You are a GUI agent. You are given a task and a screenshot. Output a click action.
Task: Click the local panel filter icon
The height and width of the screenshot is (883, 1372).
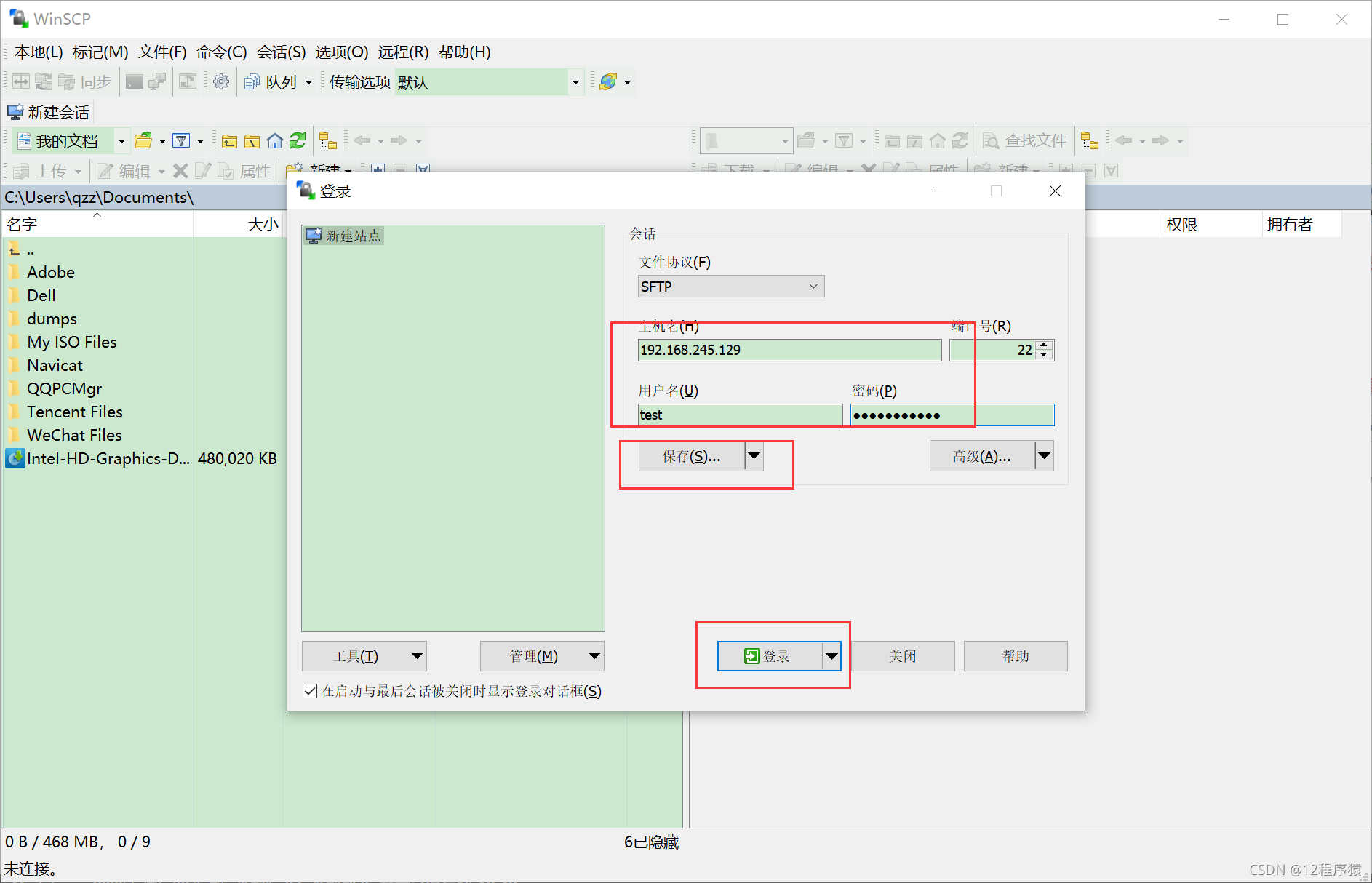click(181, 140)
